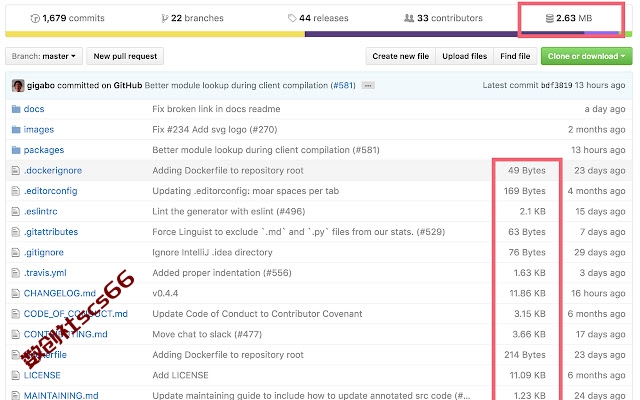Screen dimensions: 640x400
Task: Open the images folder link
Action: tap(39, 130)
